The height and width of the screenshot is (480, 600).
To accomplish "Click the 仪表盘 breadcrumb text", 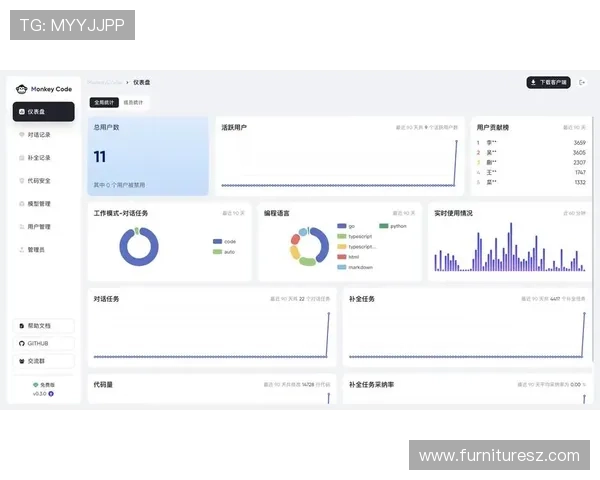I will 142,82.
